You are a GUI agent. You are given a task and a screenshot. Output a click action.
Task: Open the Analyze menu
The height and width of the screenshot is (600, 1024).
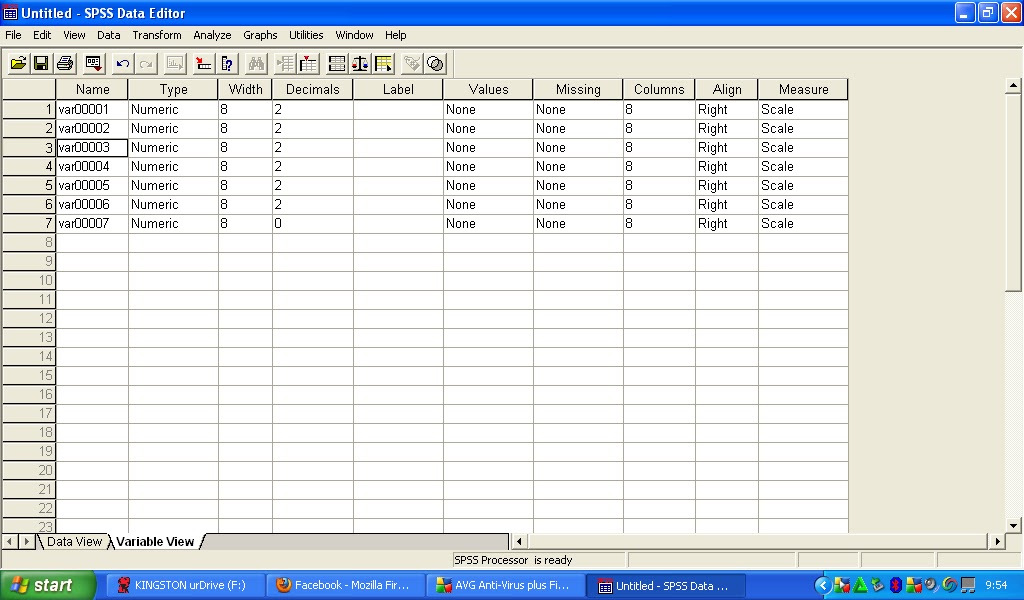[x=212, y=35]
